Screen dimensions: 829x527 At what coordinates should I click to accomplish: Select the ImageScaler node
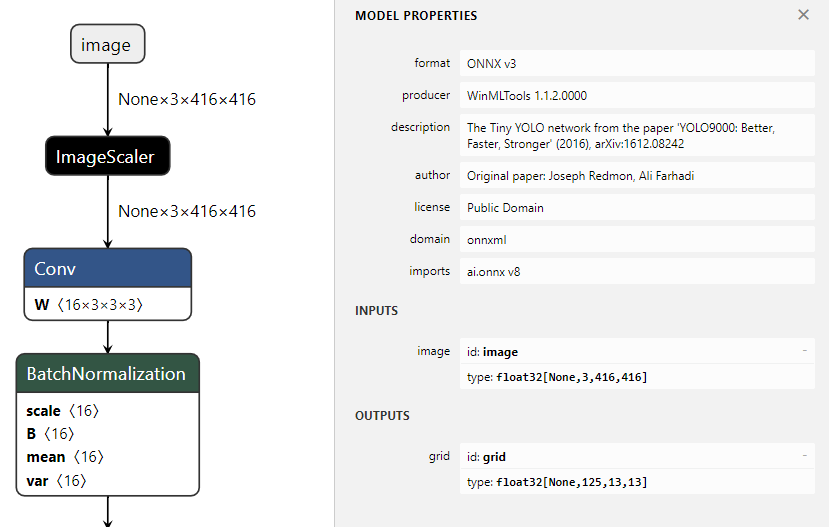pos(107,157)
